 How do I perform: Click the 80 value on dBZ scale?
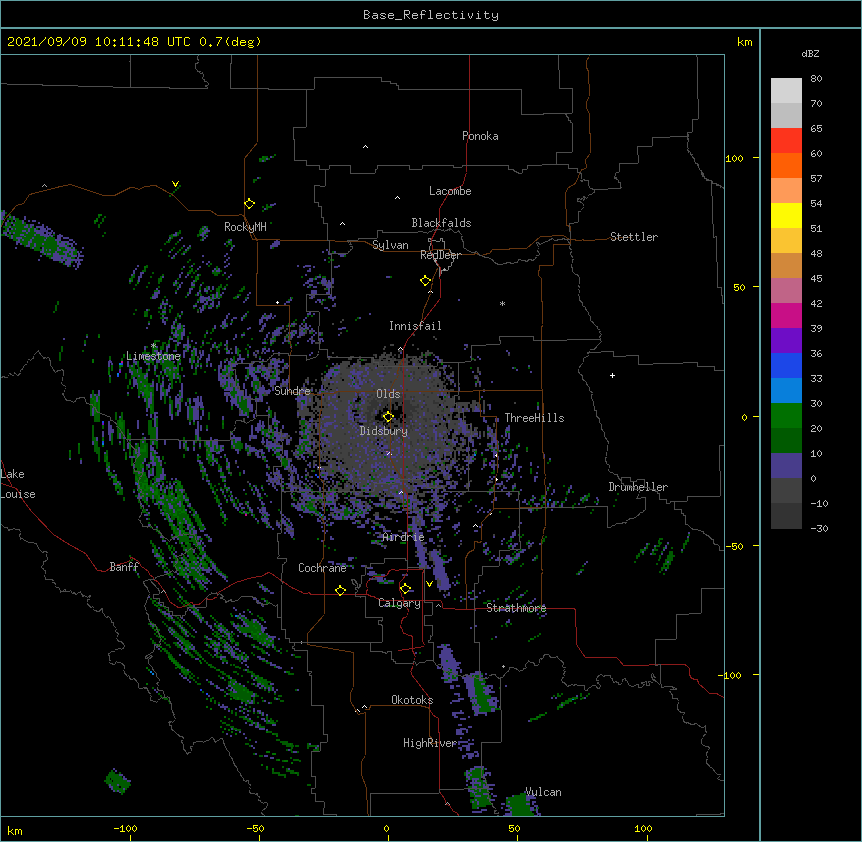(x=816, y=79)
